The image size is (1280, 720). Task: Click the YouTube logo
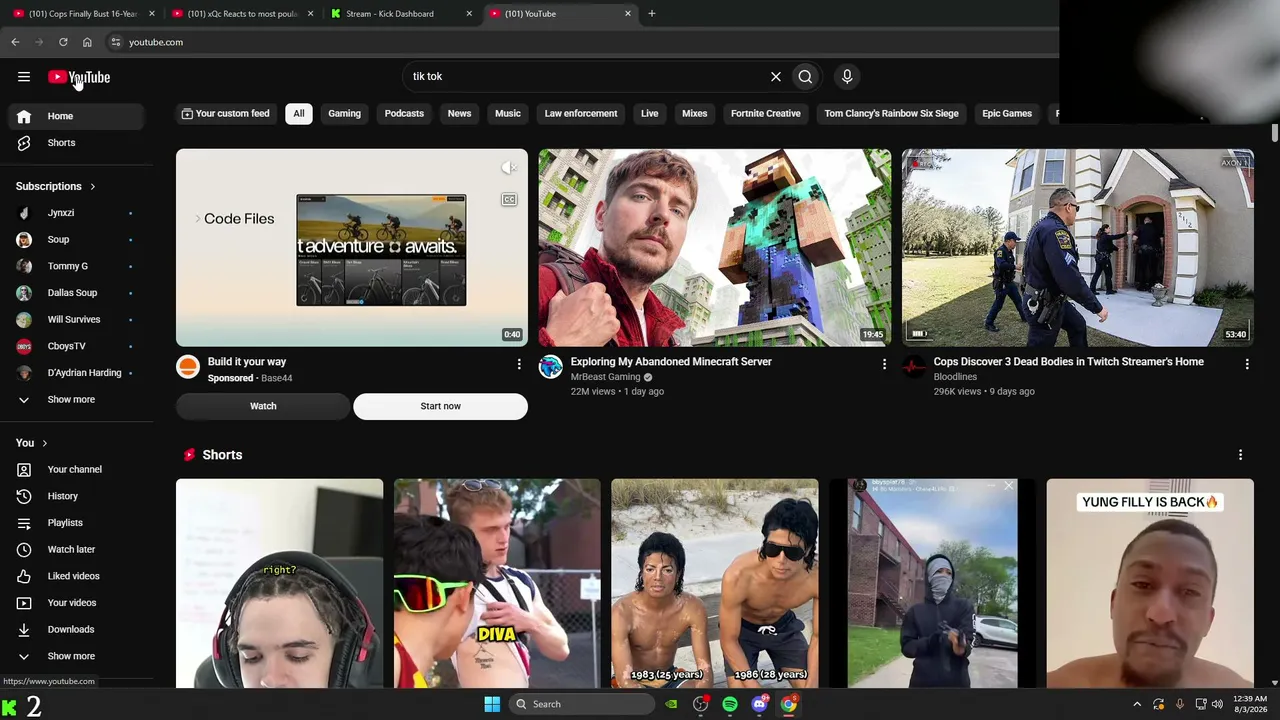pyautogui.click(x=79, y=77)
